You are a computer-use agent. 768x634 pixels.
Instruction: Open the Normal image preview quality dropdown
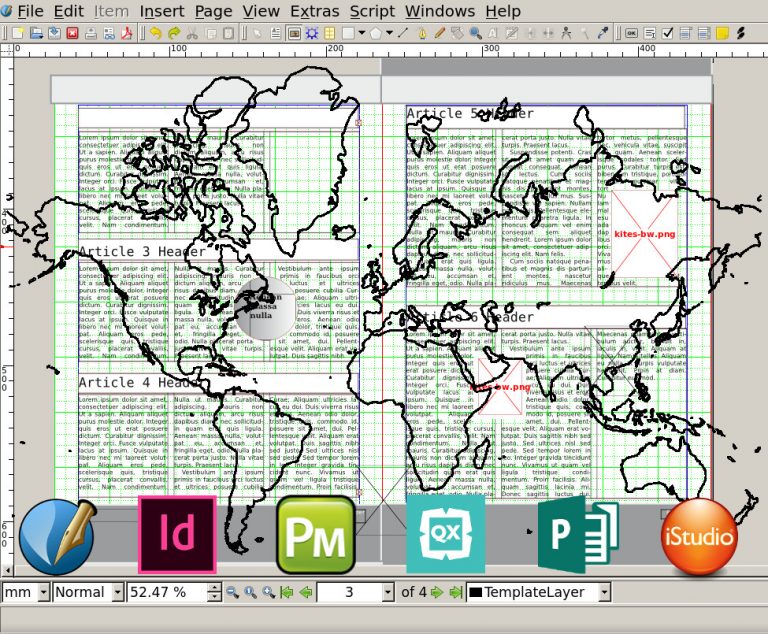117,592
